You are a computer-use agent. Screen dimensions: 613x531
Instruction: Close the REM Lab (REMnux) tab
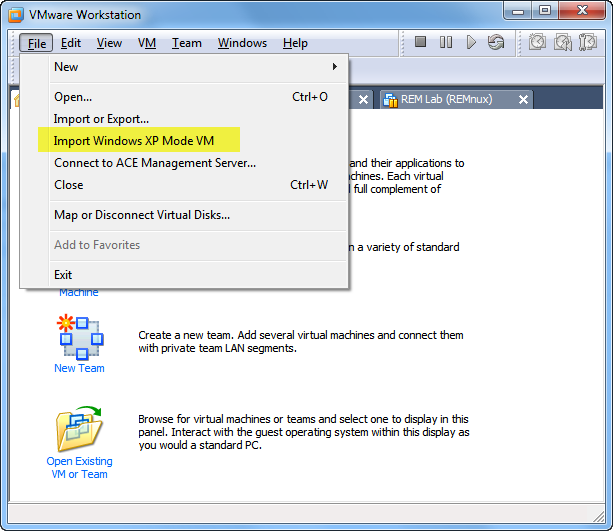pyautogui.click(x=523, y=100)
